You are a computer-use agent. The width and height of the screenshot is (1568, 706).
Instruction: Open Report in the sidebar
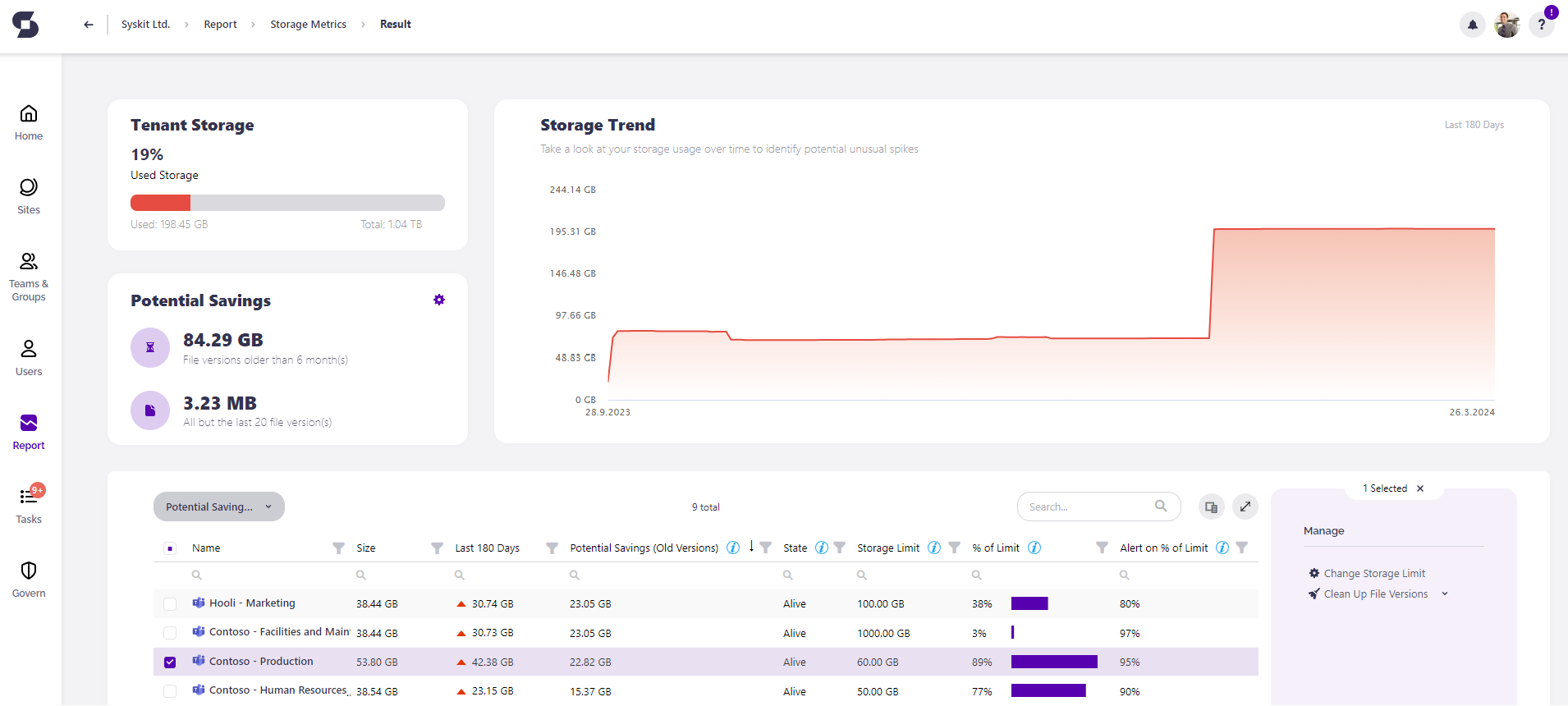pos(29,432)
